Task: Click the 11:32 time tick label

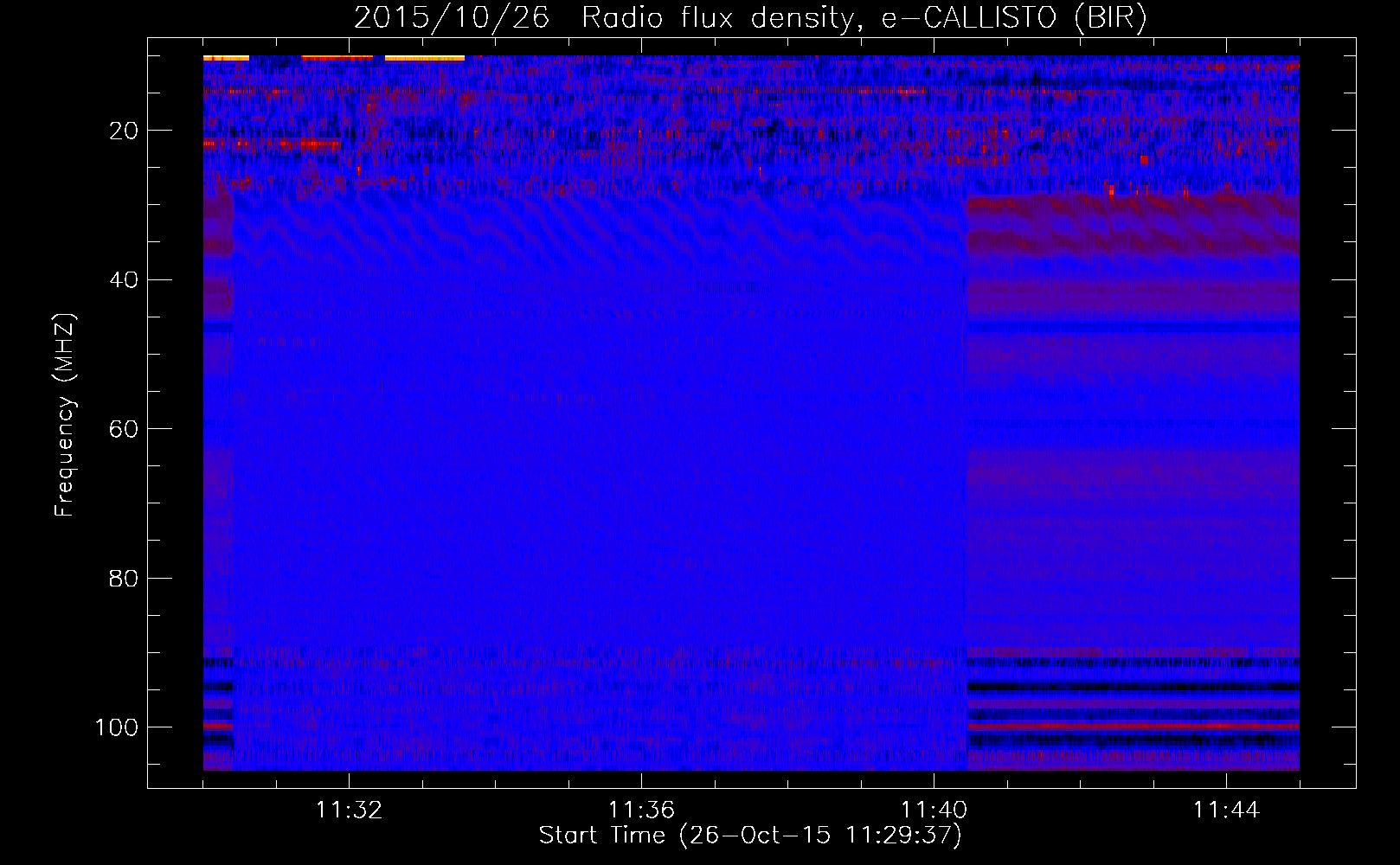Action: coord(349,811)
